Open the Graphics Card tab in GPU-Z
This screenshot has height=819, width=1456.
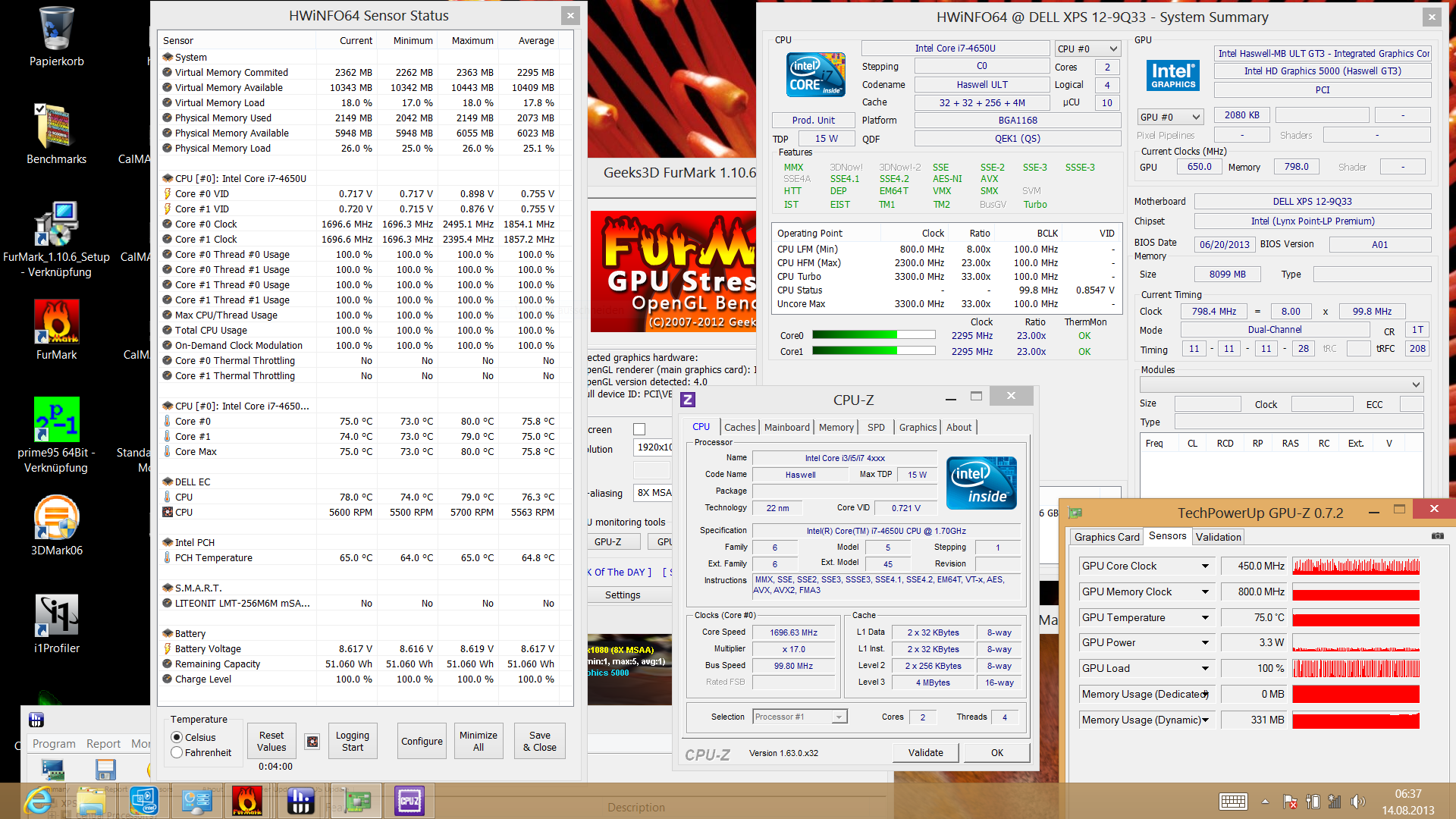(x=1106, y=537)
